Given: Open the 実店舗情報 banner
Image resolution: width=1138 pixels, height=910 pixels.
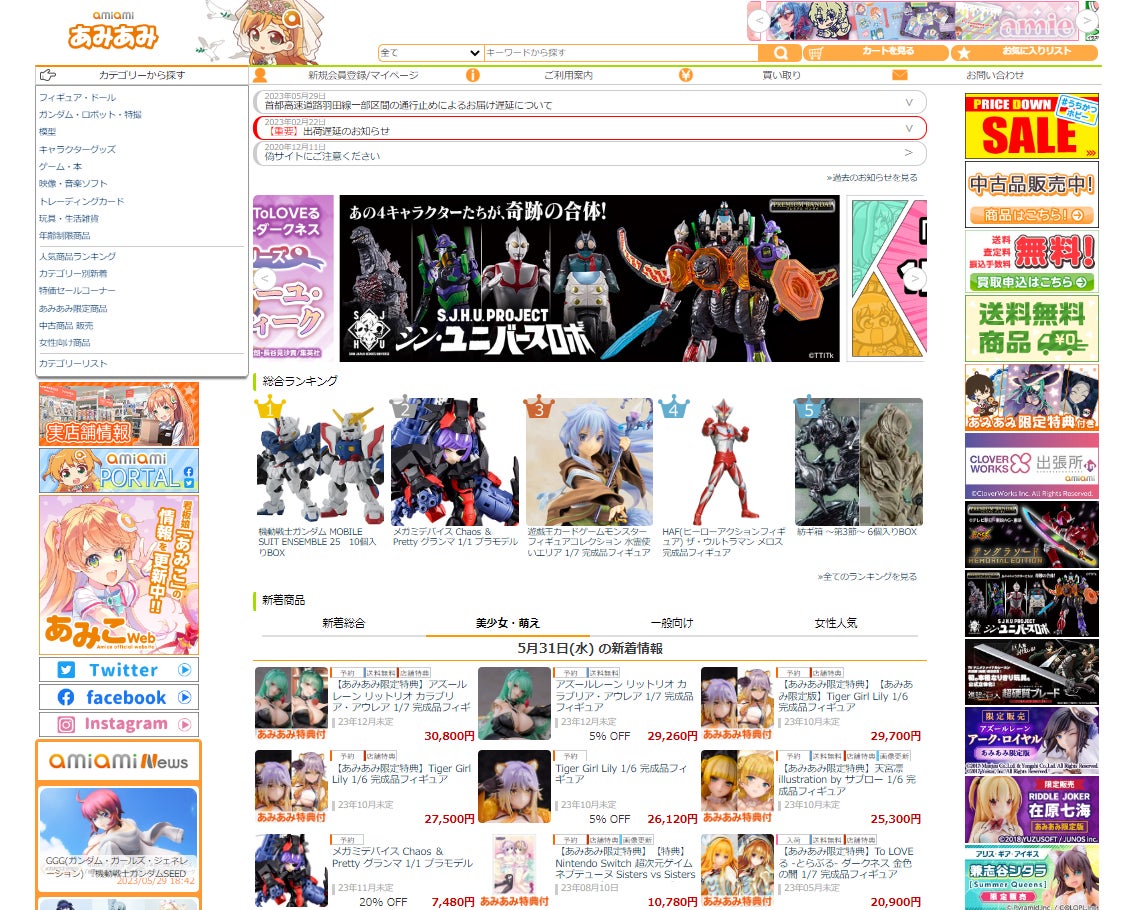Looking at the screenshot, I should coord(119,414).
